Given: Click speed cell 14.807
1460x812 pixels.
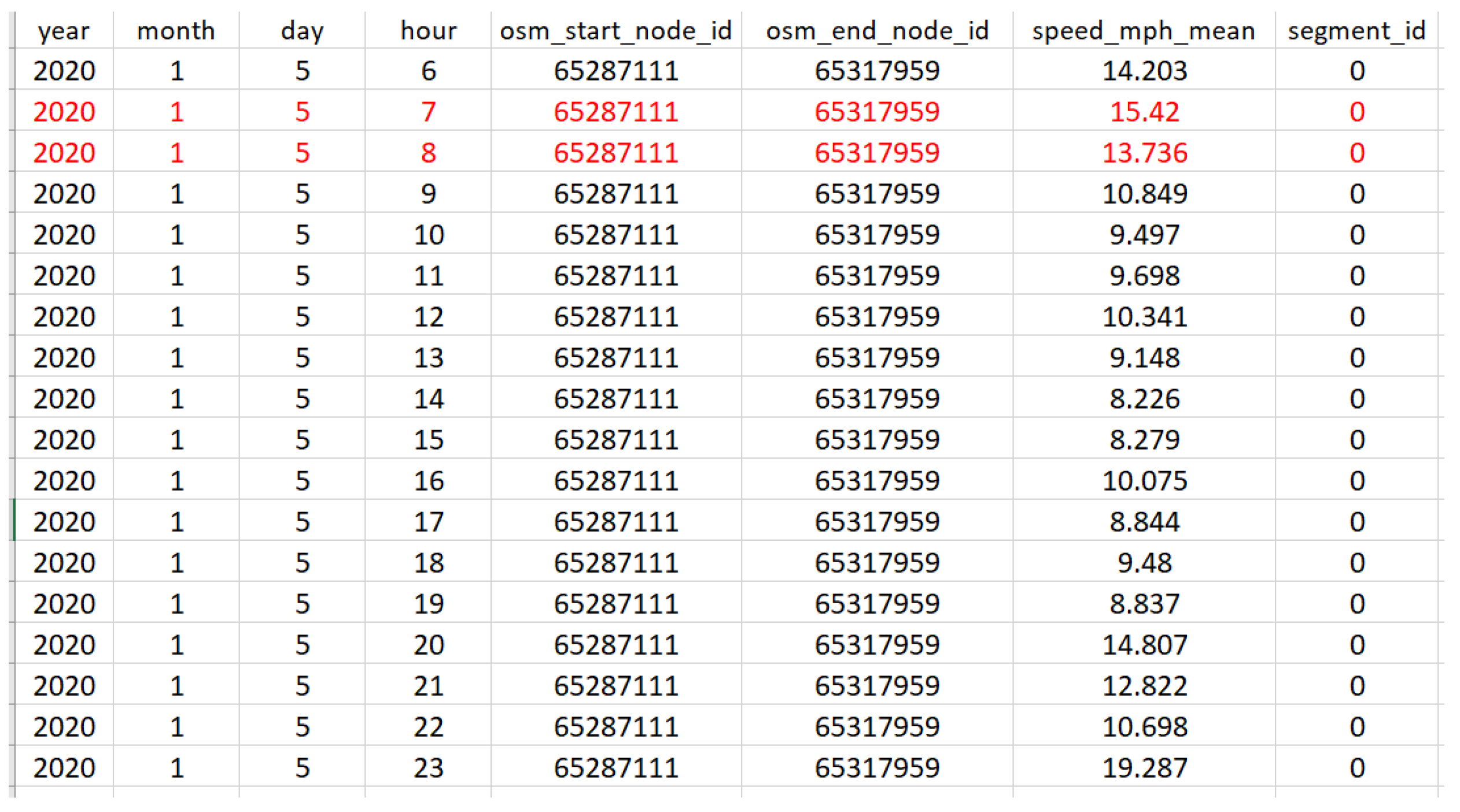Looking at the screenshot, I should (1144, 644).
